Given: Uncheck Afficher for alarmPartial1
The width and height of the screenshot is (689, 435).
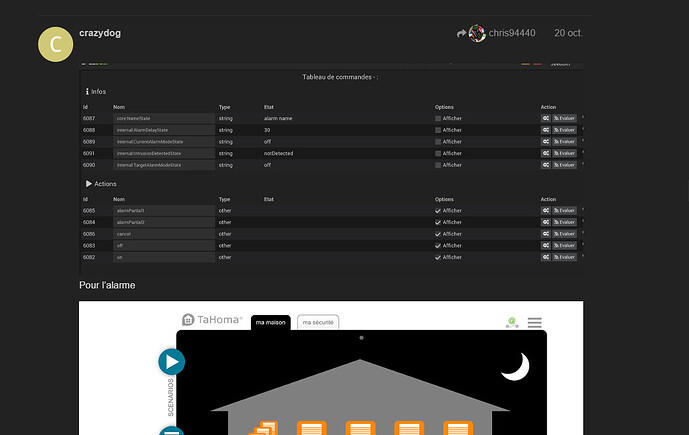Looking at the screenshot, I should (x=438, y=211).
